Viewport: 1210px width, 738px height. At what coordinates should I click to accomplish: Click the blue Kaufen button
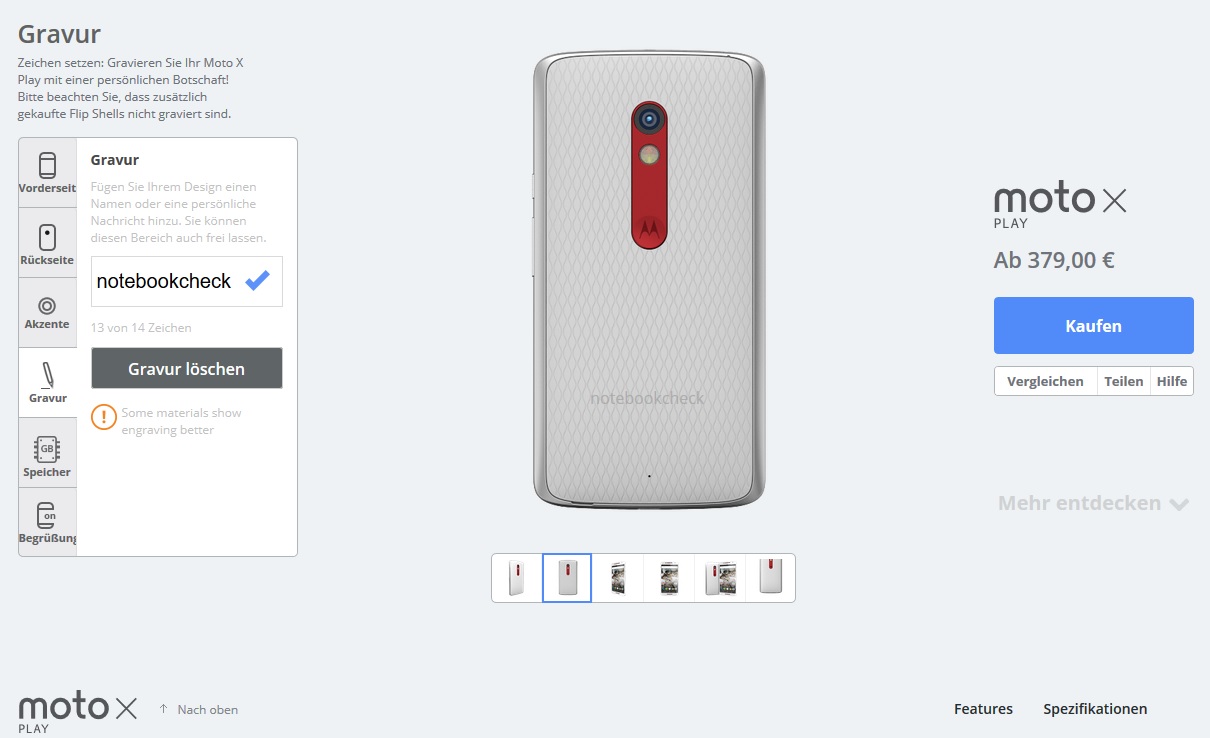[x=1094, y=325]
